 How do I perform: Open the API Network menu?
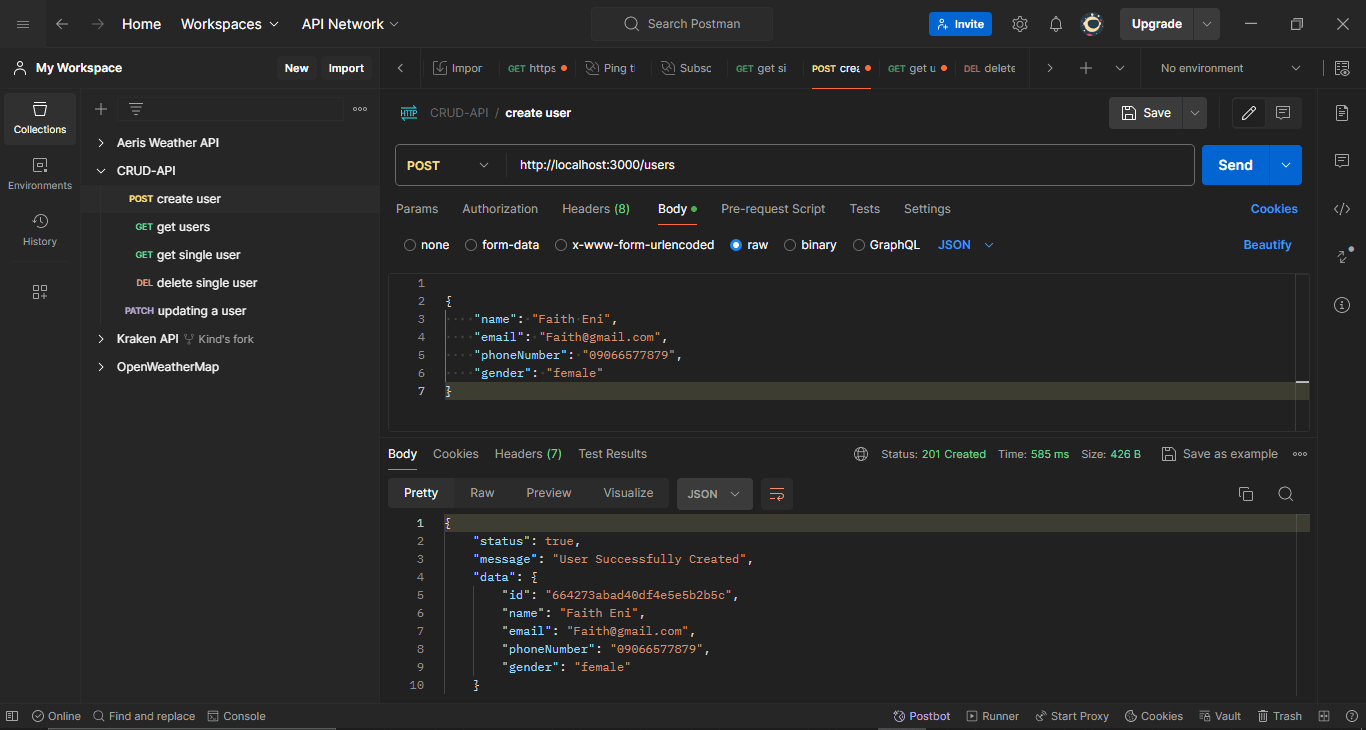tap(350, 24)
